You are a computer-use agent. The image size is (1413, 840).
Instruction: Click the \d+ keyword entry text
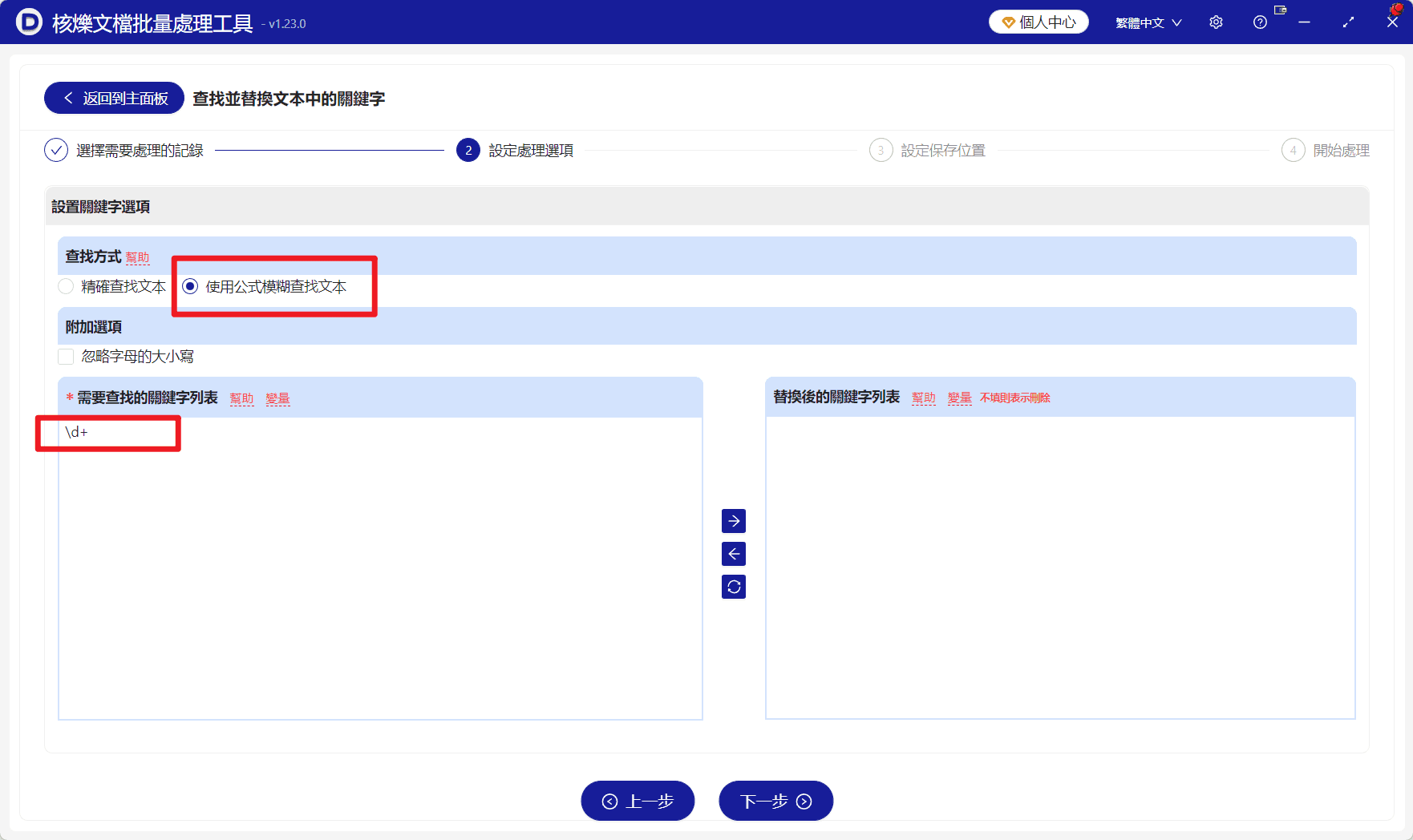point(77,432)
